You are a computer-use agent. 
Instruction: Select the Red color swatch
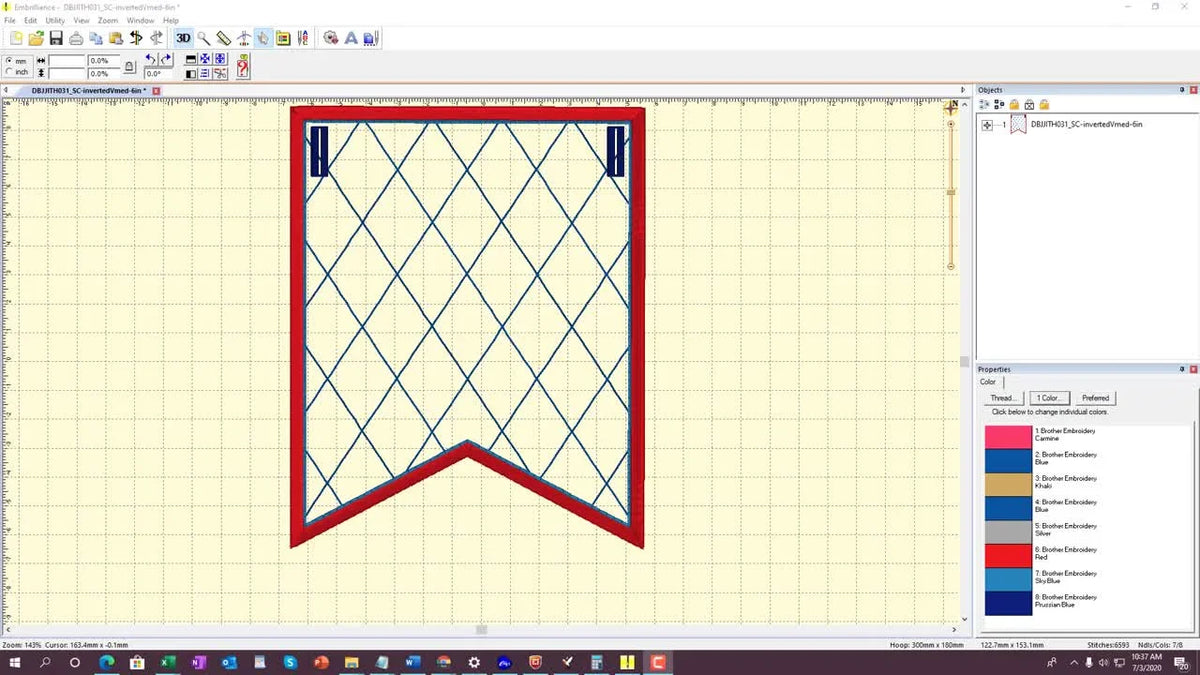(1008, 555)
